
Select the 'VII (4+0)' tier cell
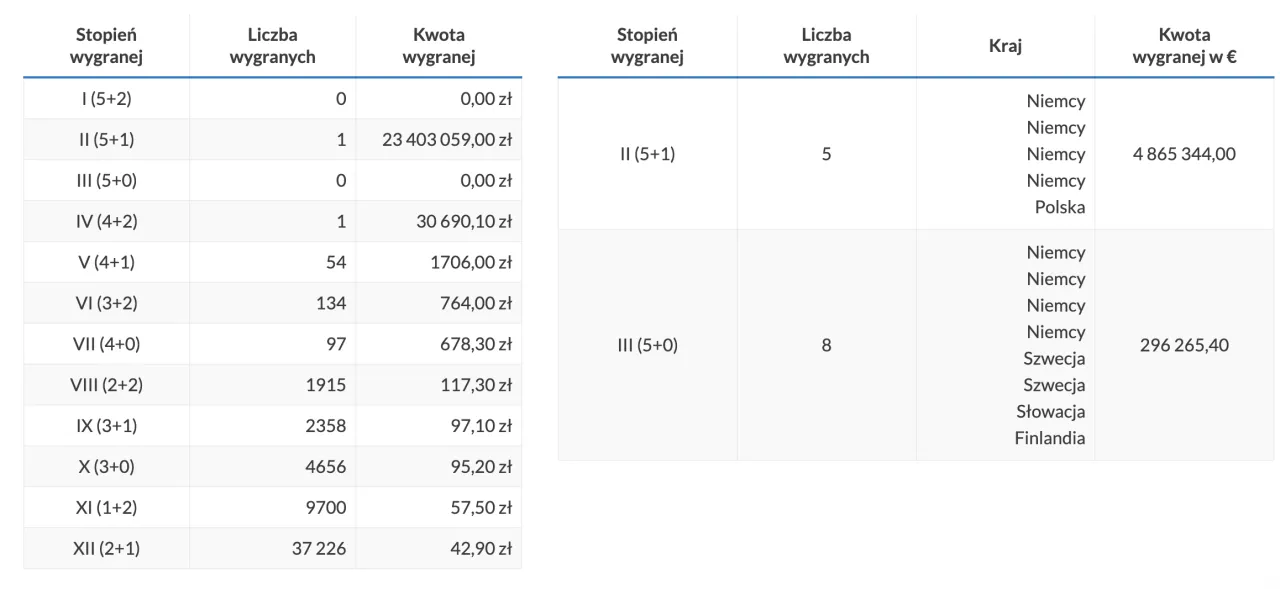(106, 344)
